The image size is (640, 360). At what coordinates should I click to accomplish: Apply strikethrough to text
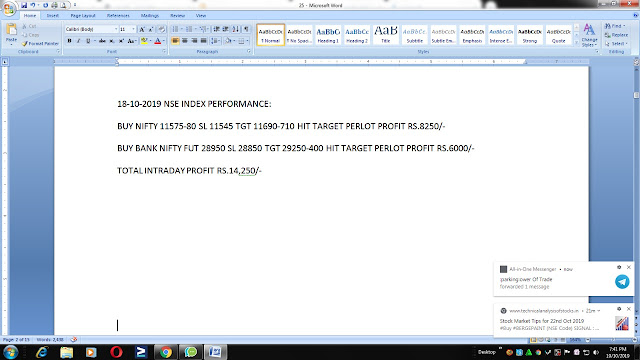click(x=102, y=41)
